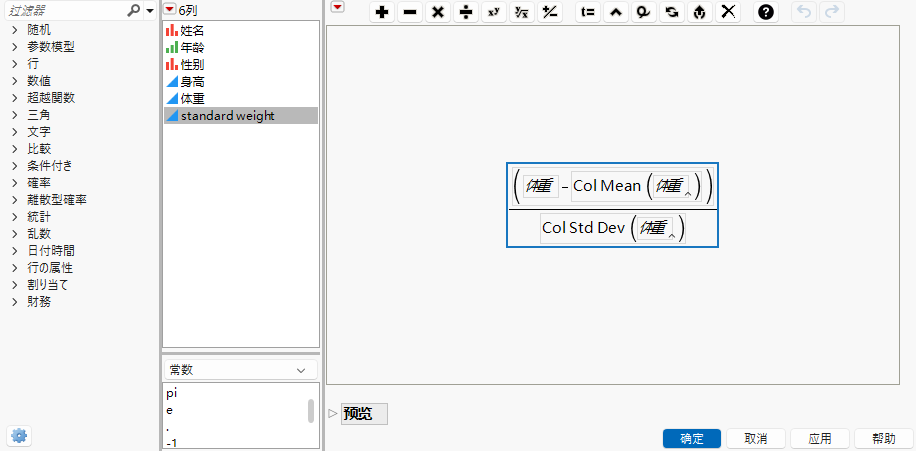
Task: Expand the 行の属性 function category
Action: (x=15, y=268)
